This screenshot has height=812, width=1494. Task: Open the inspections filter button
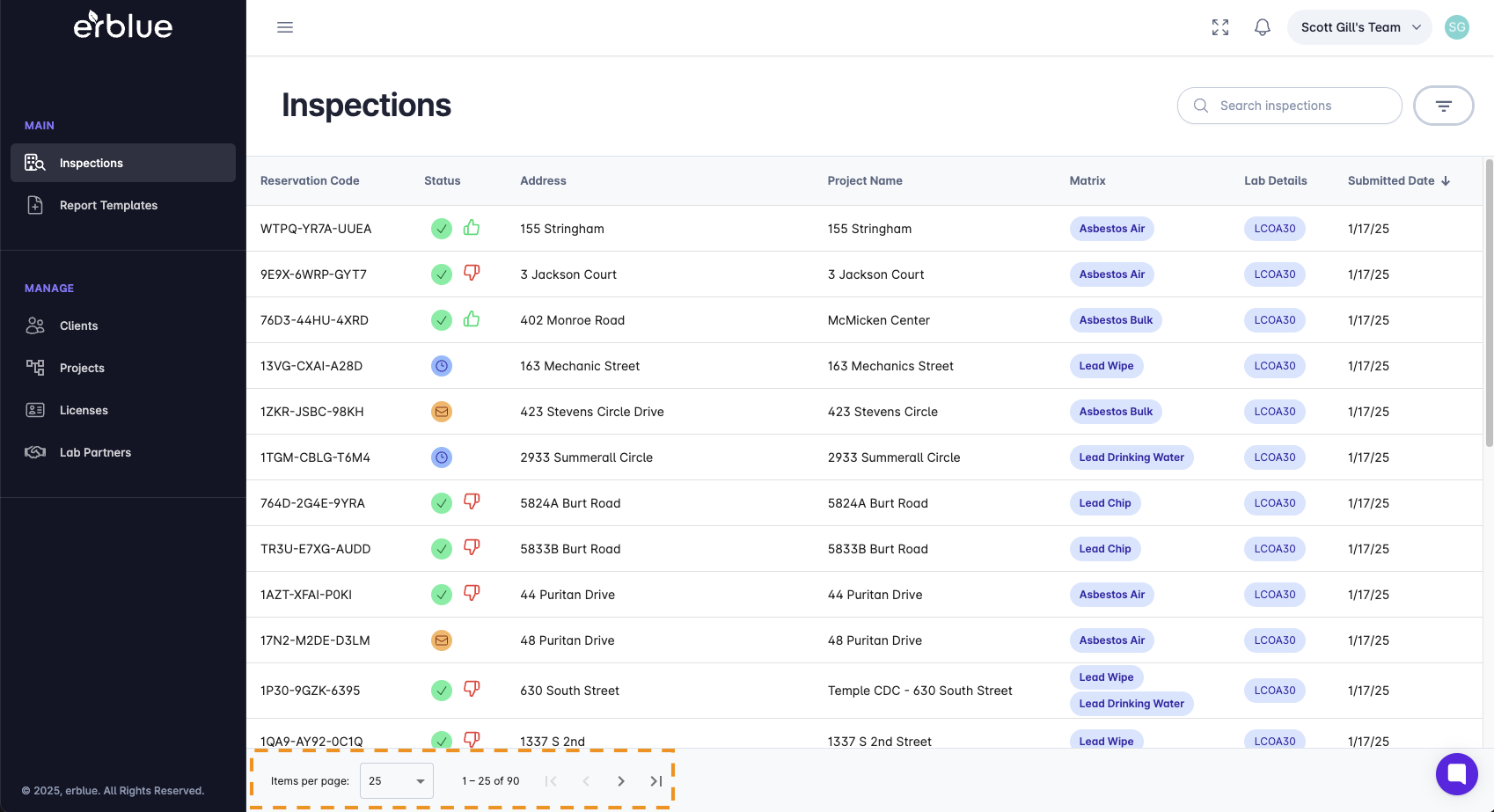click(x=1444, y=106)
